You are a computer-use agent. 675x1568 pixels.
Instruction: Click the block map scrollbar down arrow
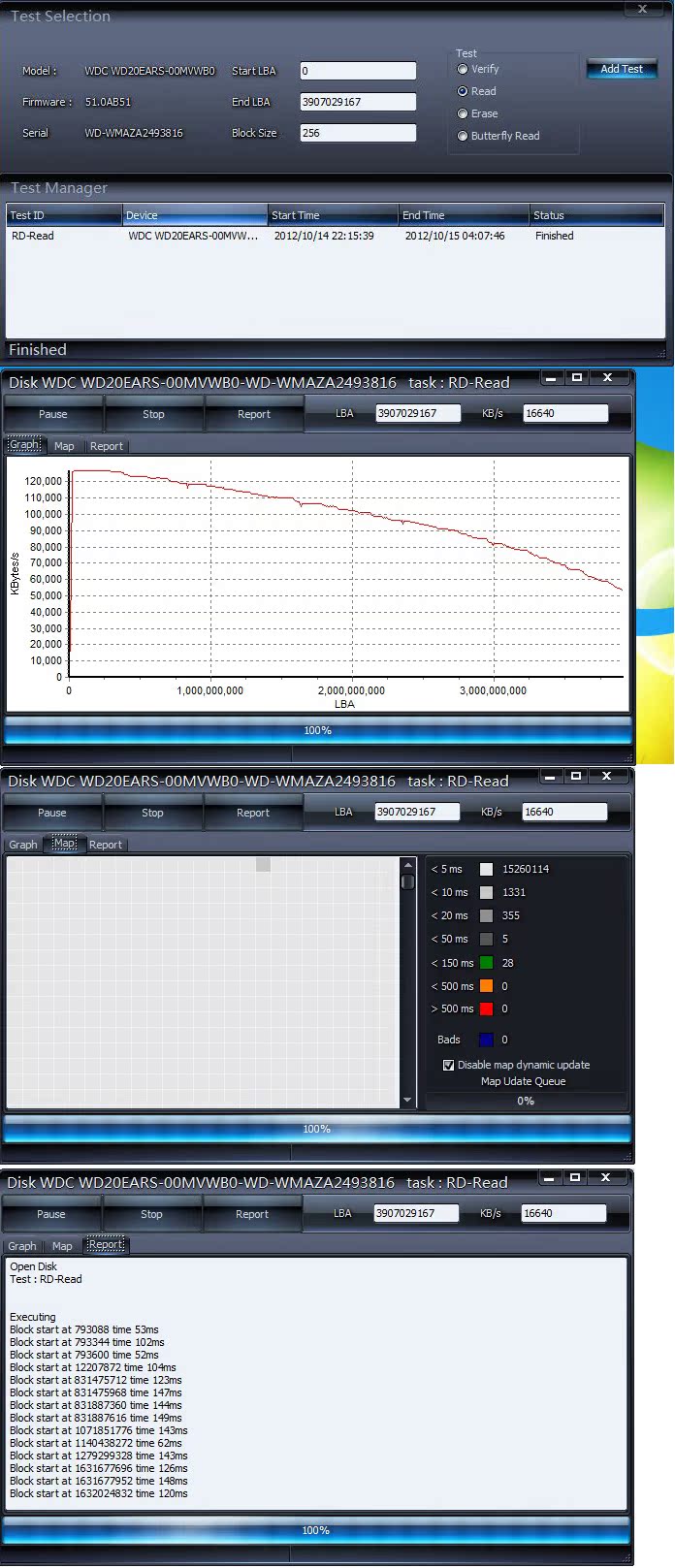coord(407,1101)
